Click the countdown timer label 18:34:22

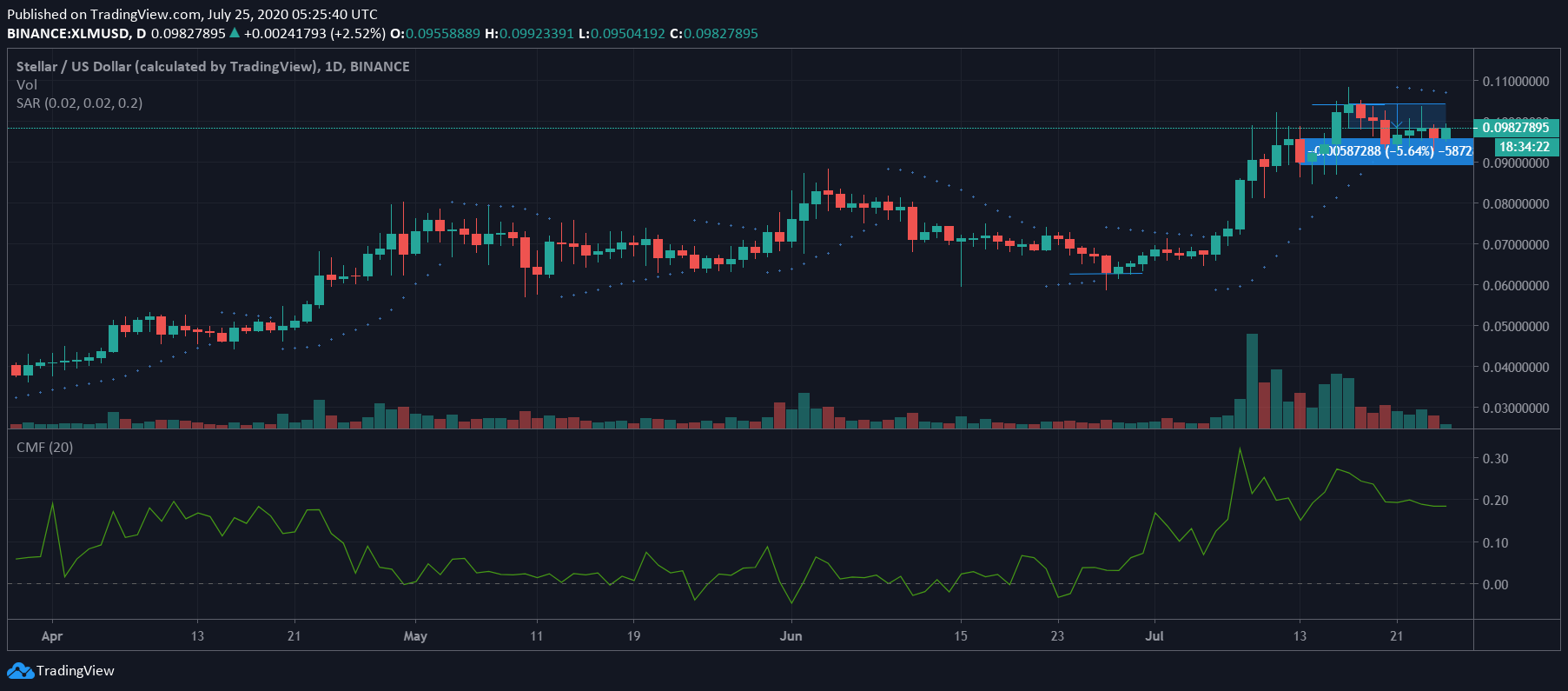[1525, 147]
